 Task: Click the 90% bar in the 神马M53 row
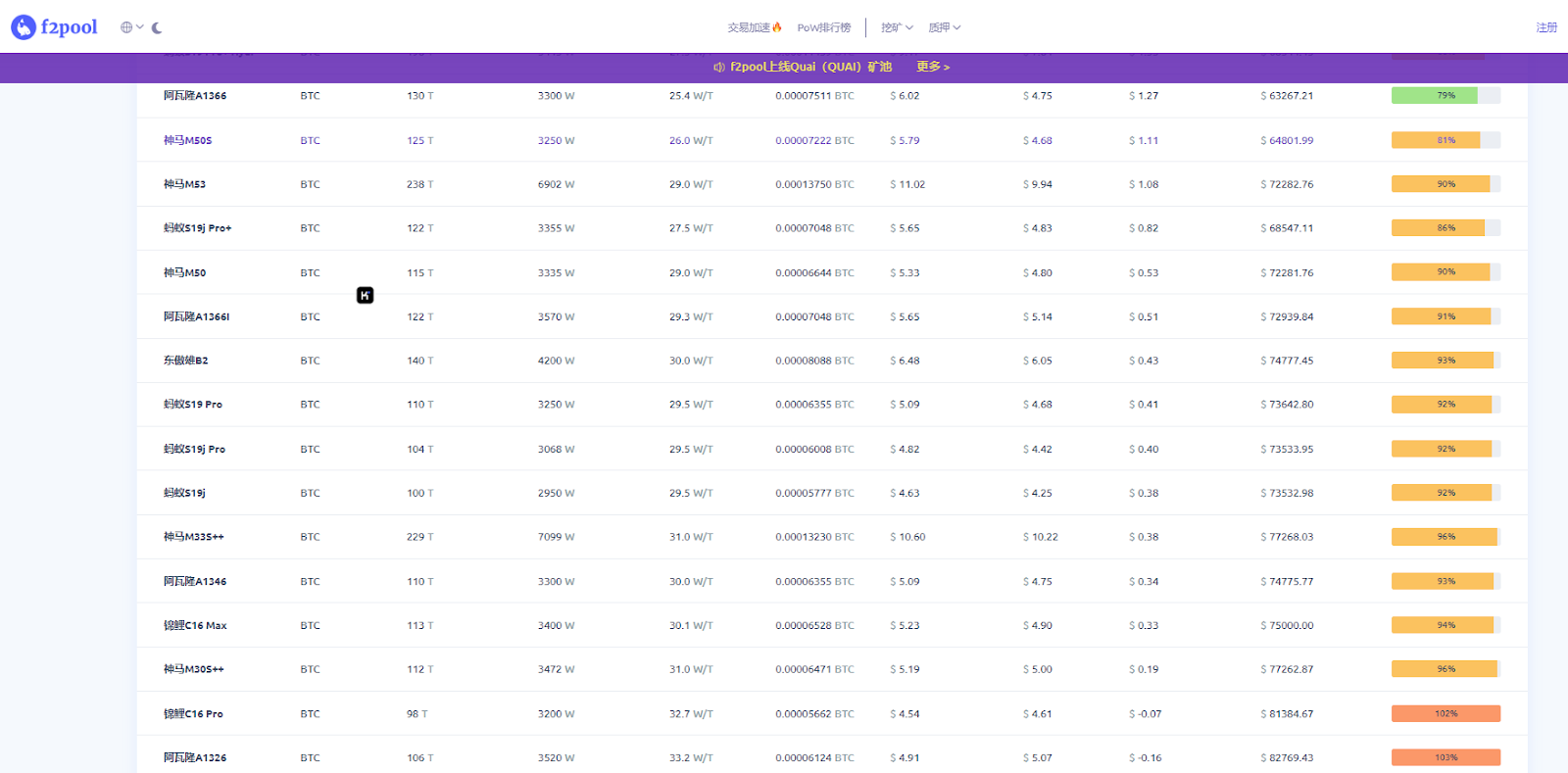[1445, 184]
